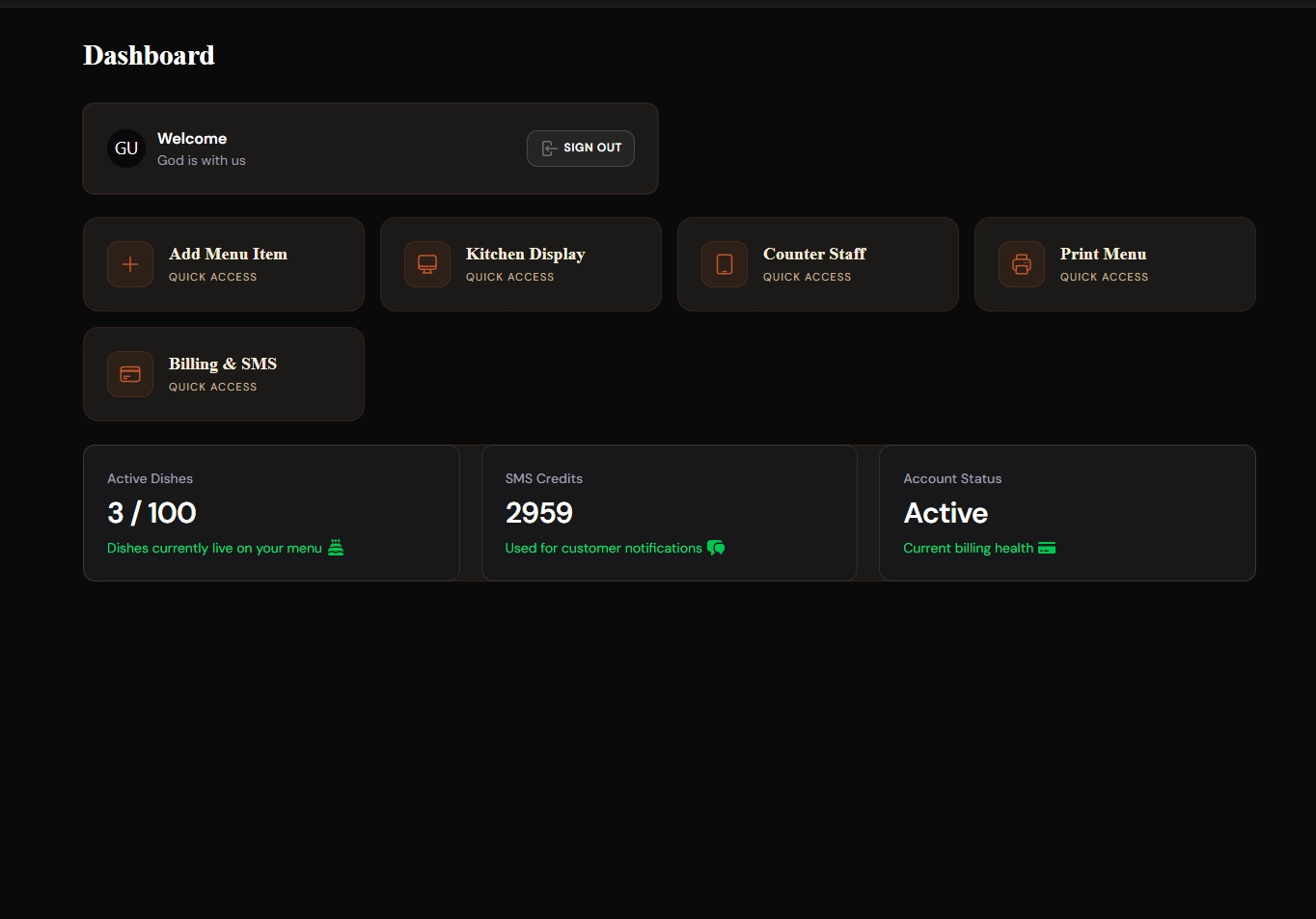This screenshot has height=919, width=1316.
Task: Click the credit card icon on Billing & SMS
Action: pyautogui.click(x=130, y=374)
